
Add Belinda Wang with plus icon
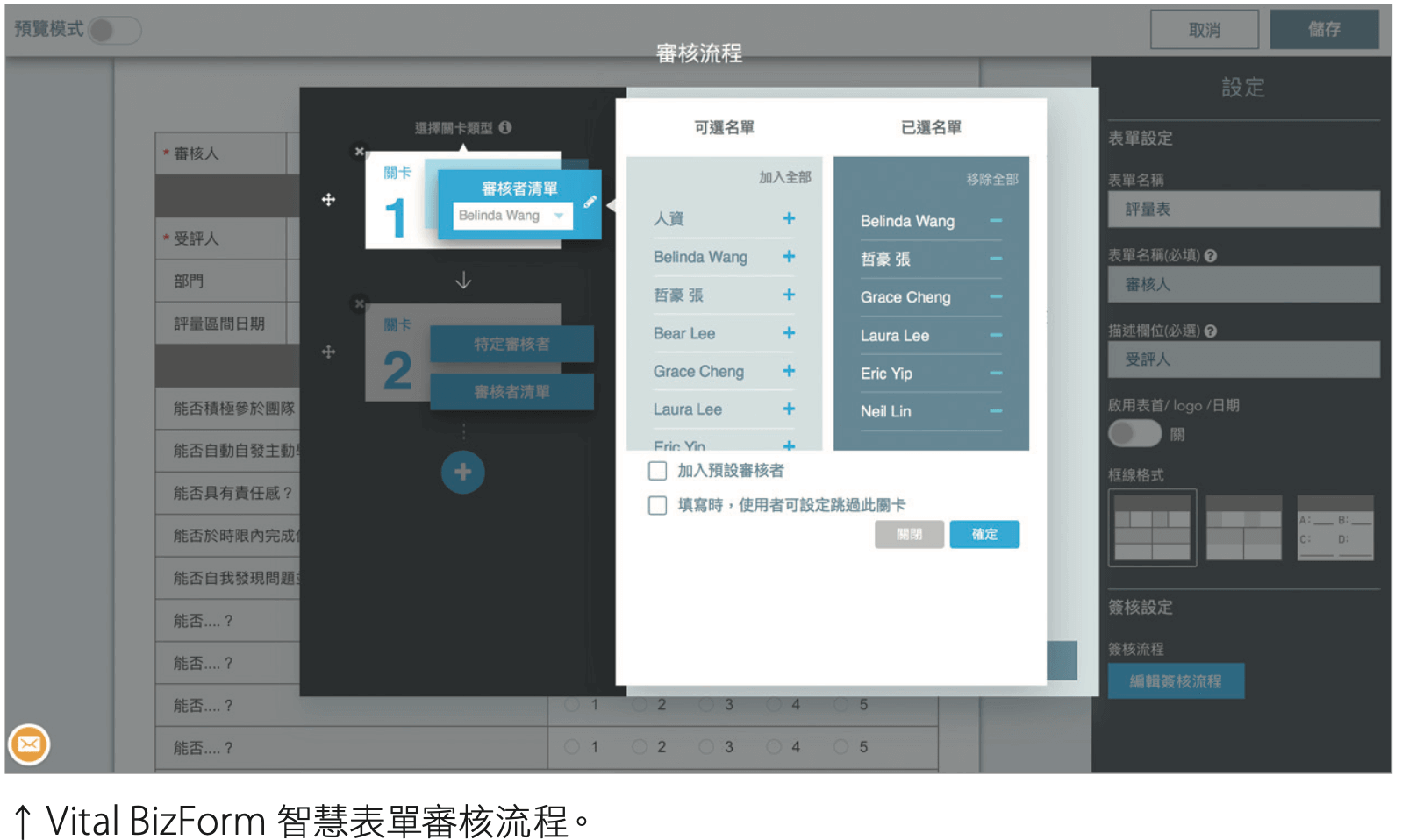(789, 256)
